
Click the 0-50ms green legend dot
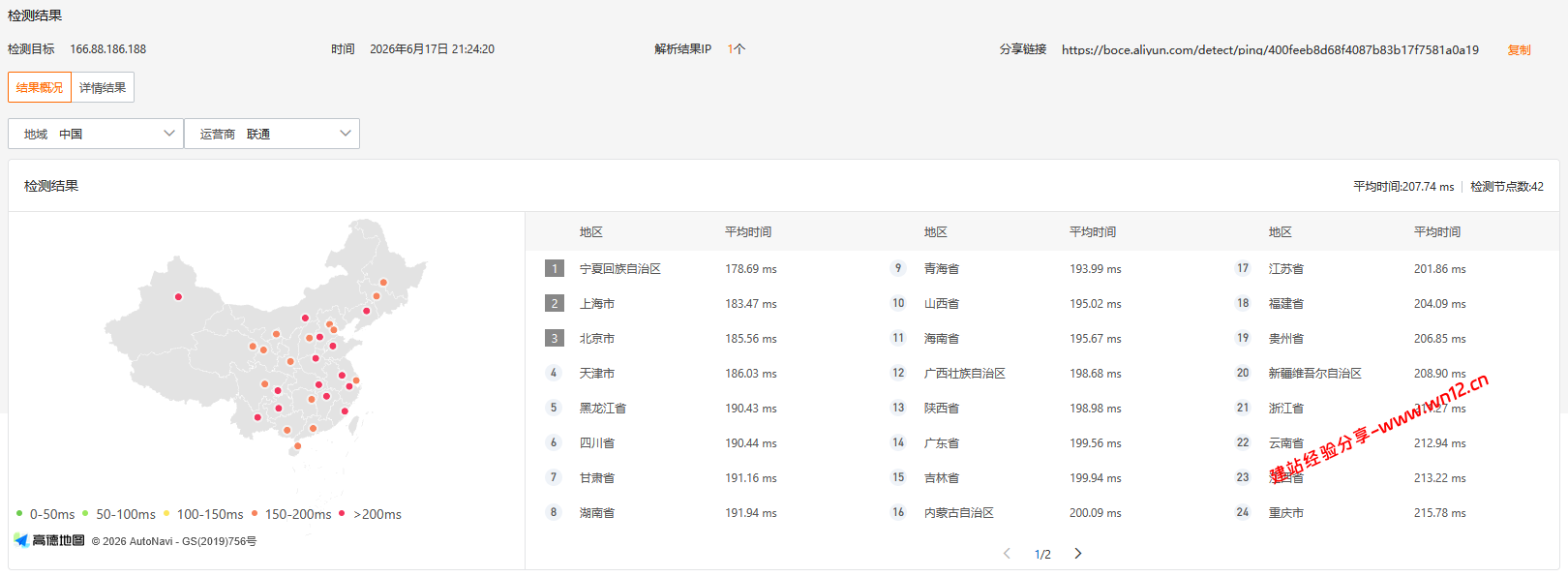[19, 513]
